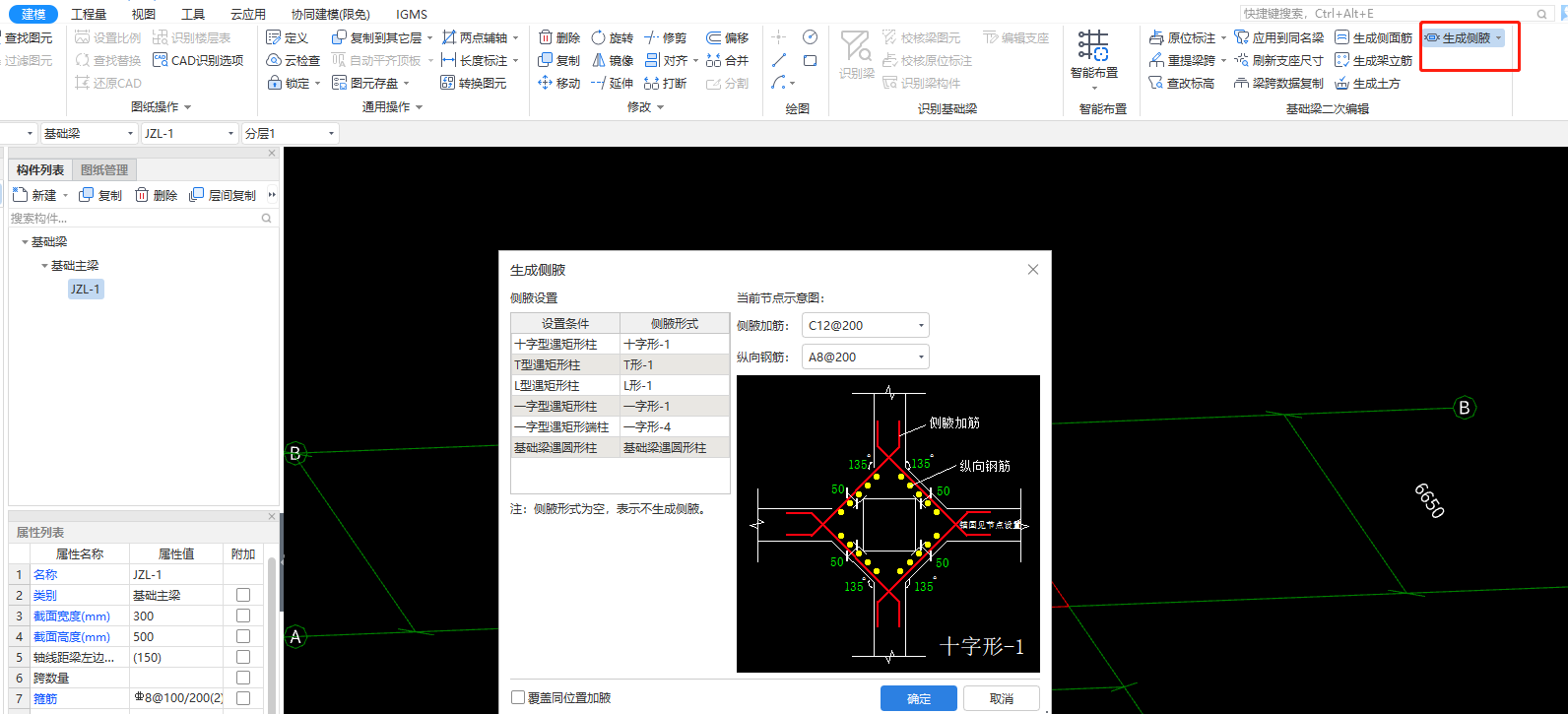
Task: Open the 工程量 ribbon tab
Action: click(89, 14)
